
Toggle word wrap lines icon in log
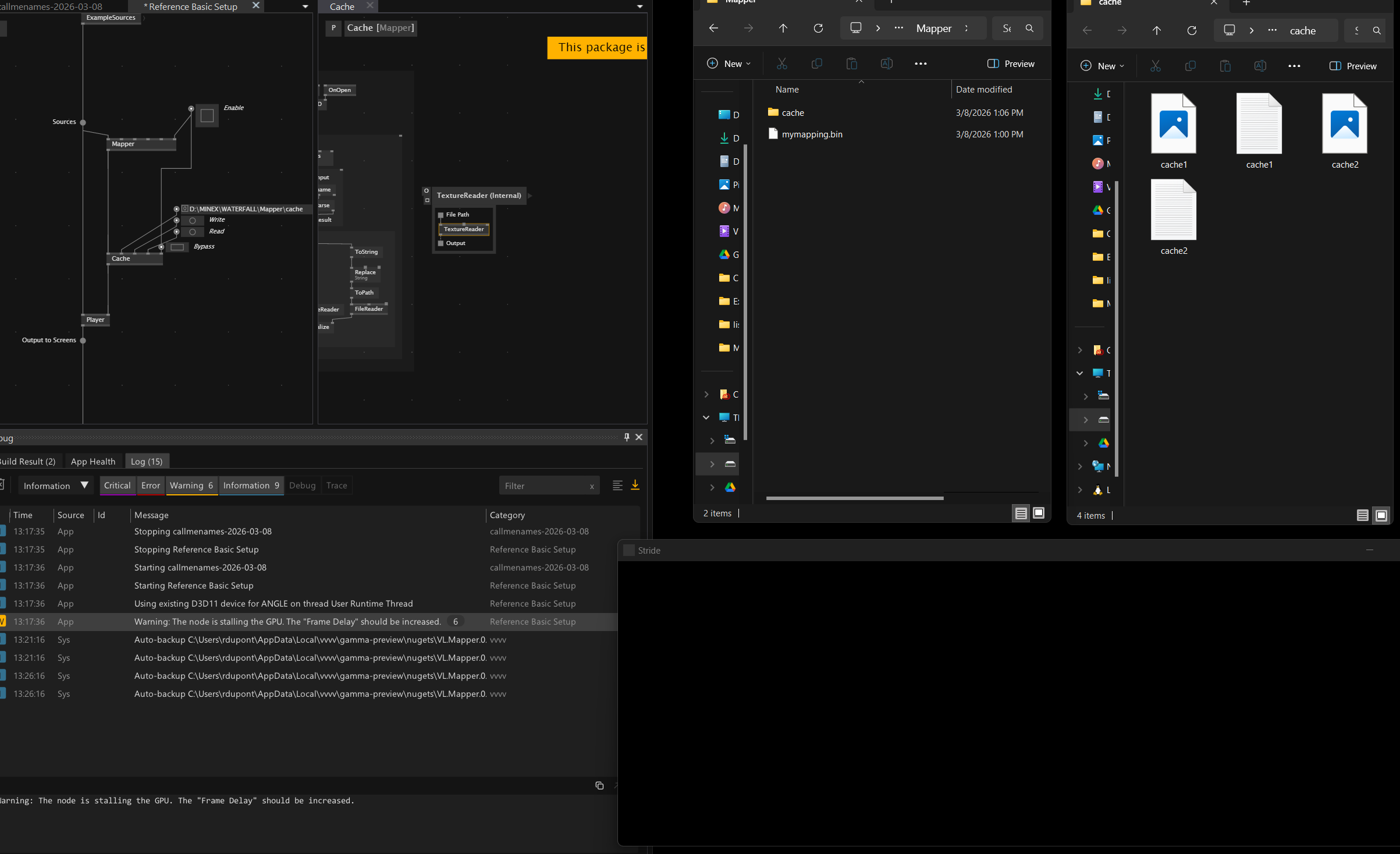617,485
